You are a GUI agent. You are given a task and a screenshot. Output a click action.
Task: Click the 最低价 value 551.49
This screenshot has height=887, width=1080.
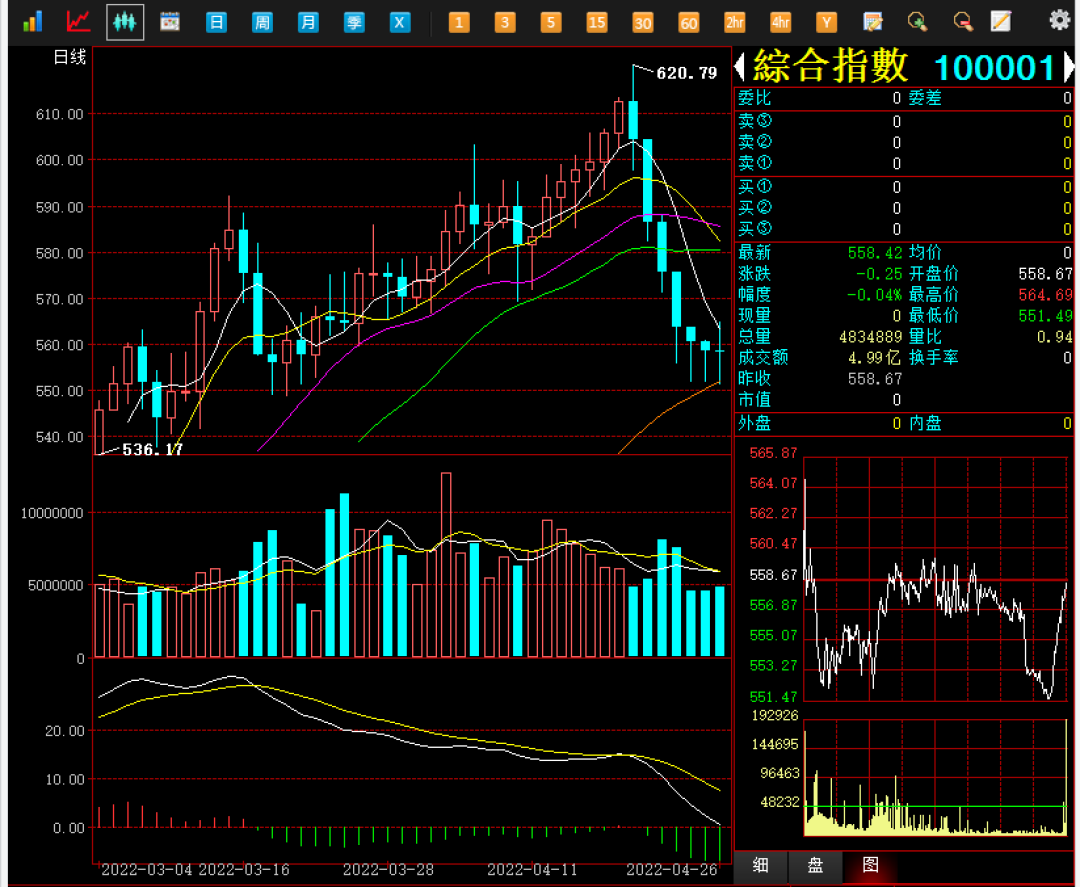pyautogui.click(x=1045, y=316)
